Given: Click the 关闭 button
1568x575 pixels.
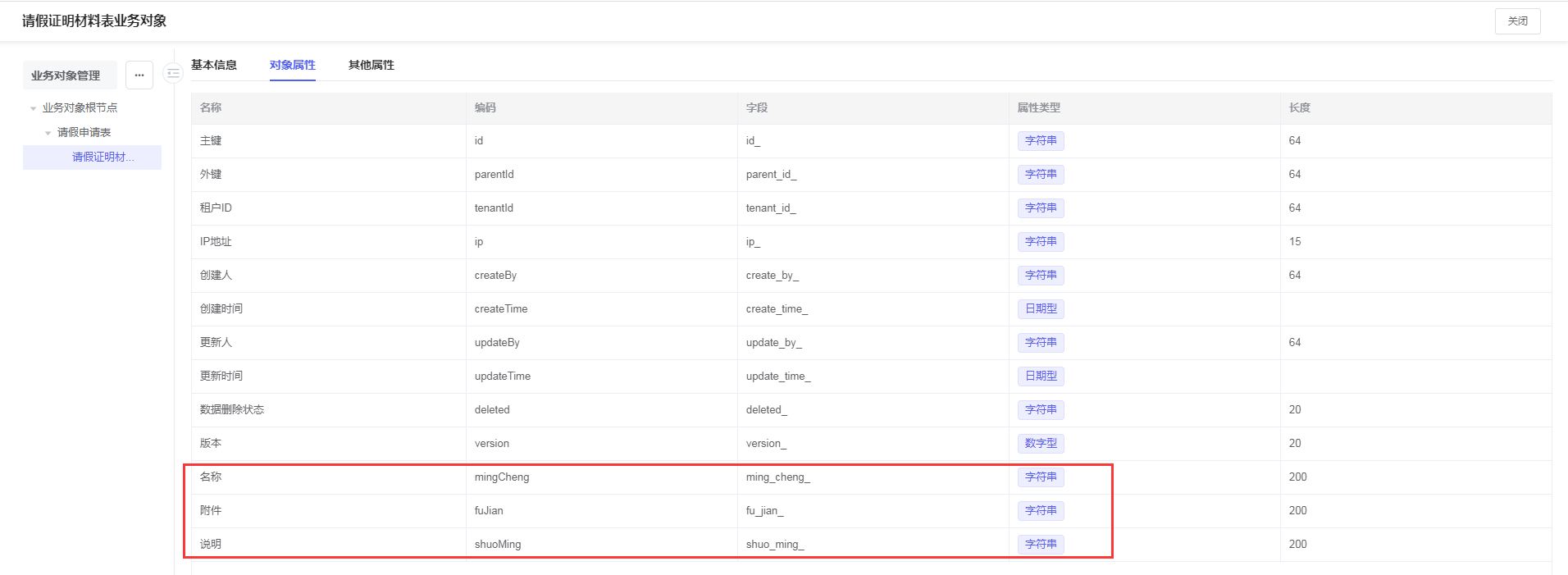Looking at the screenshot, I should coord(1517,21).
